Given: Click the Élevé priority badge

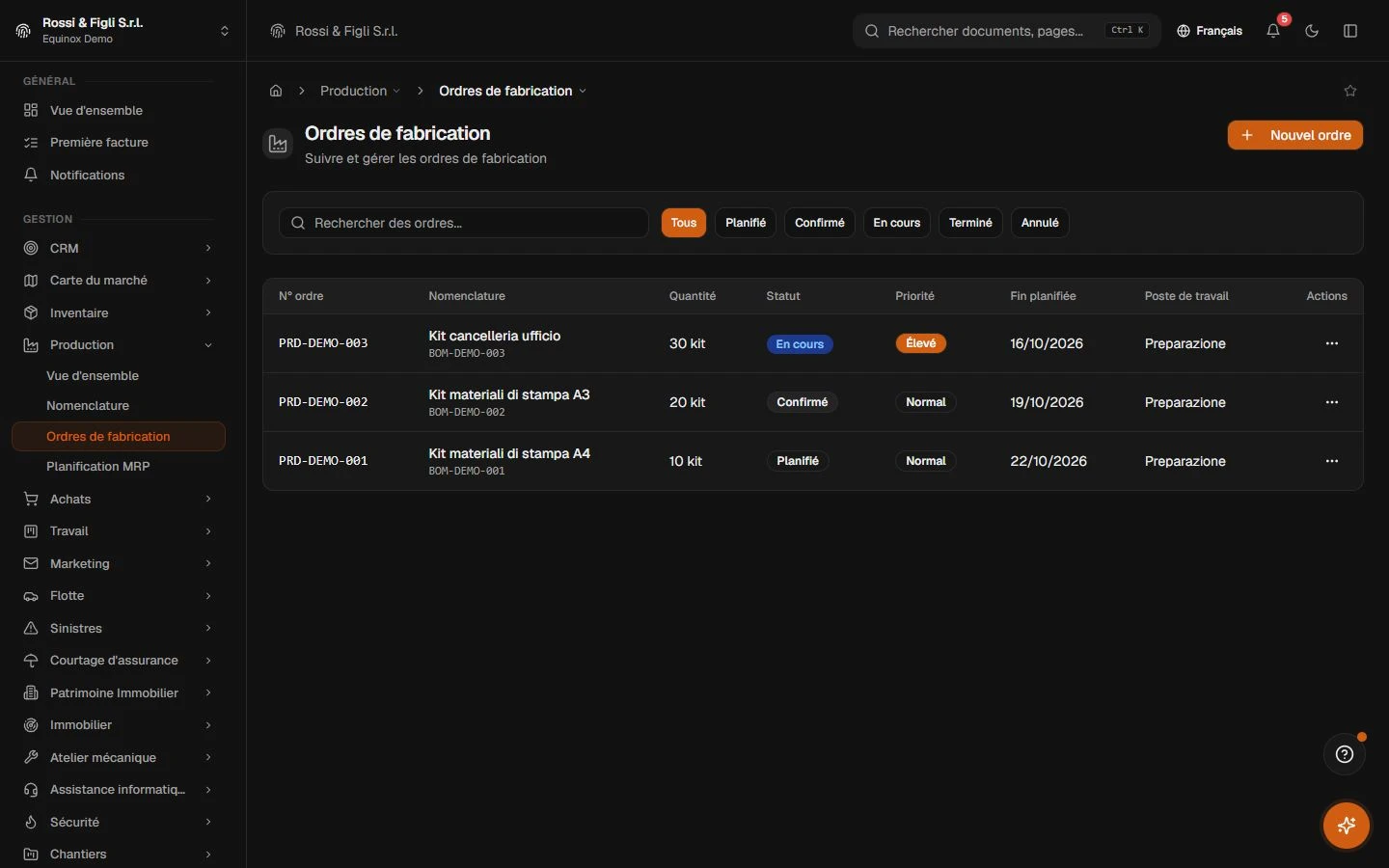Looking at the screenshot, I should [921, 343].
